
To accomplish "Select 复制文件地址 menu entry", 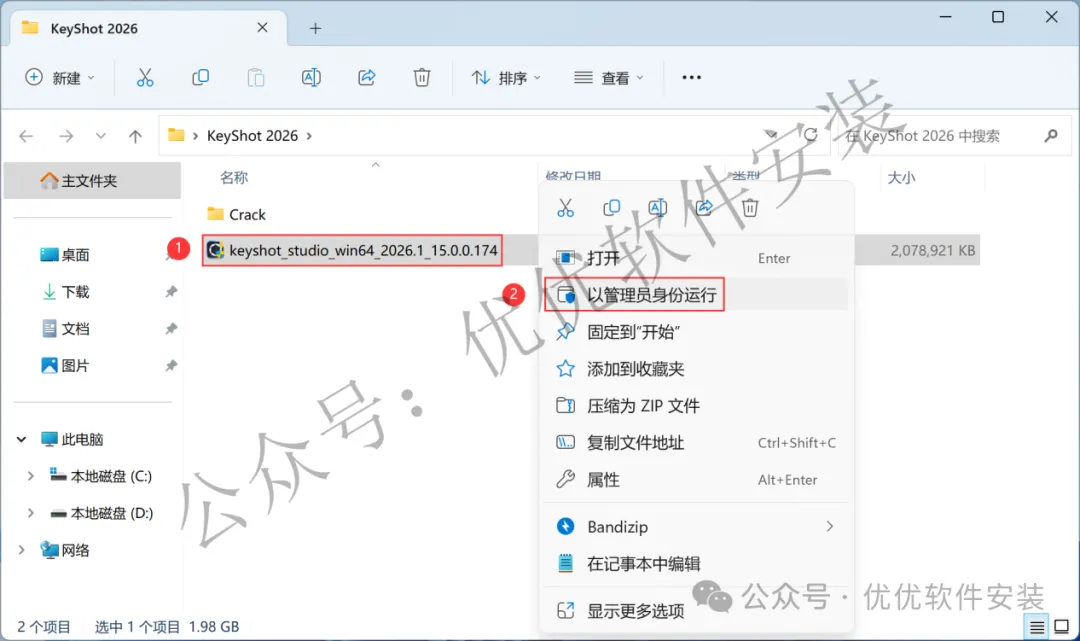I will [696, 443].
